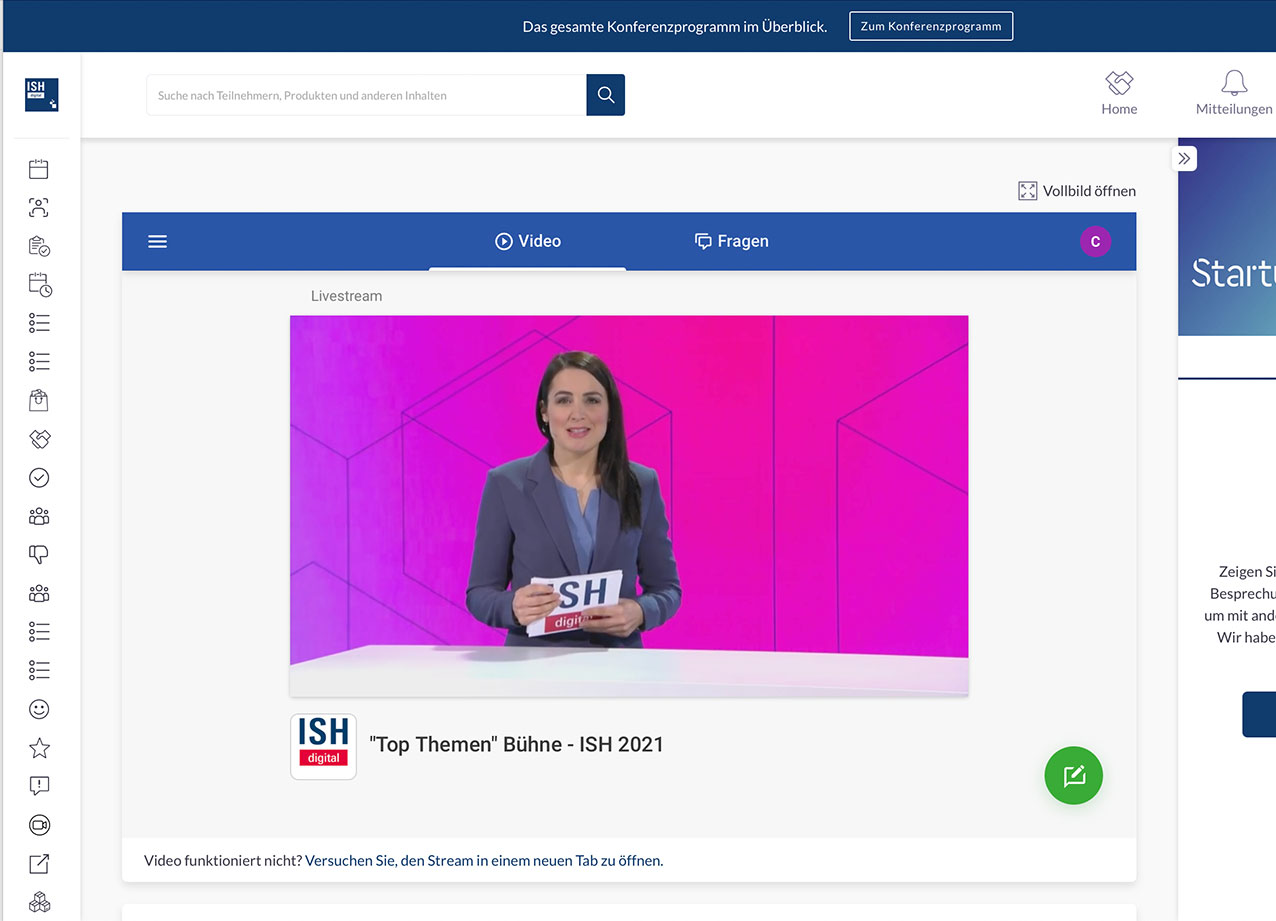The image size is (1276, 921).
Task: Collapse the right panel with double chevron
Action: point(1184,158)
